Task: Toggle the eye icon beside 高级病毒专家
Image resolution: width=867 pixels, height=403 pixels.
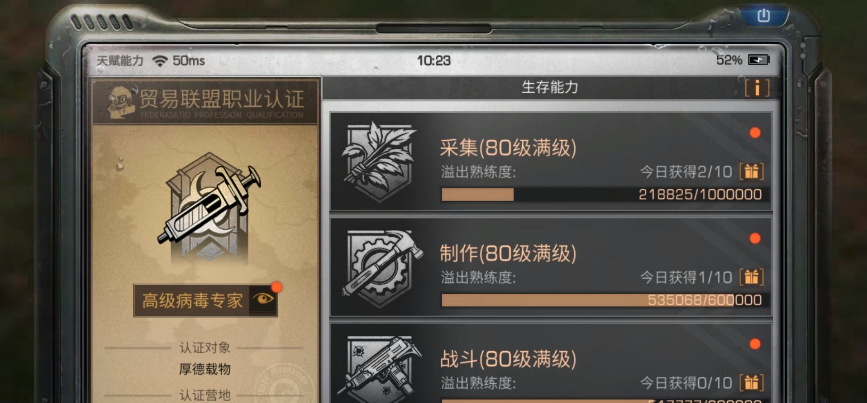Action: [x=263, y=300]
